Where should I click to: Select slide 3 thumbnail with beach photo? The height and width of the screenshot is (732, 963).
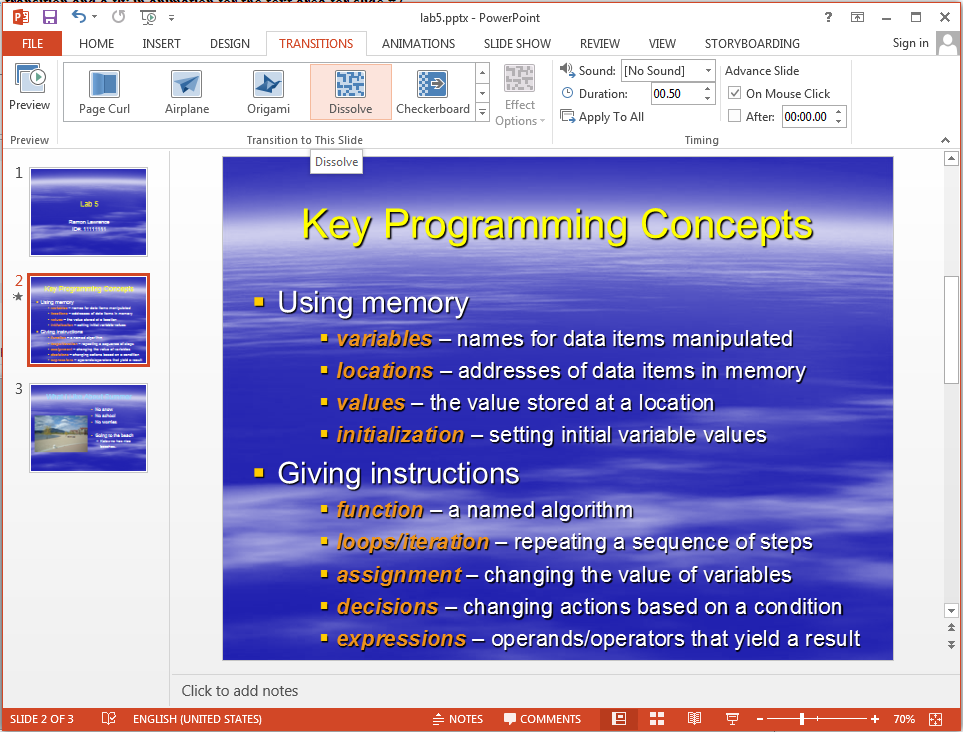pos(88,428)
